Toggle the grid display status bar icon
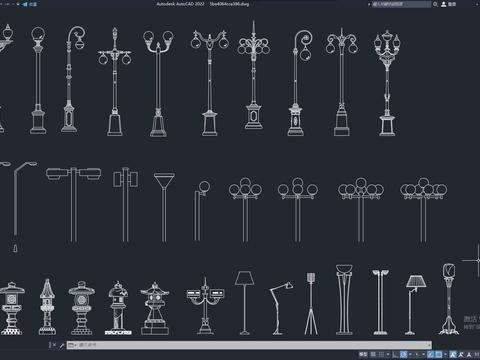Screen dimensions: 480x360 373,354
